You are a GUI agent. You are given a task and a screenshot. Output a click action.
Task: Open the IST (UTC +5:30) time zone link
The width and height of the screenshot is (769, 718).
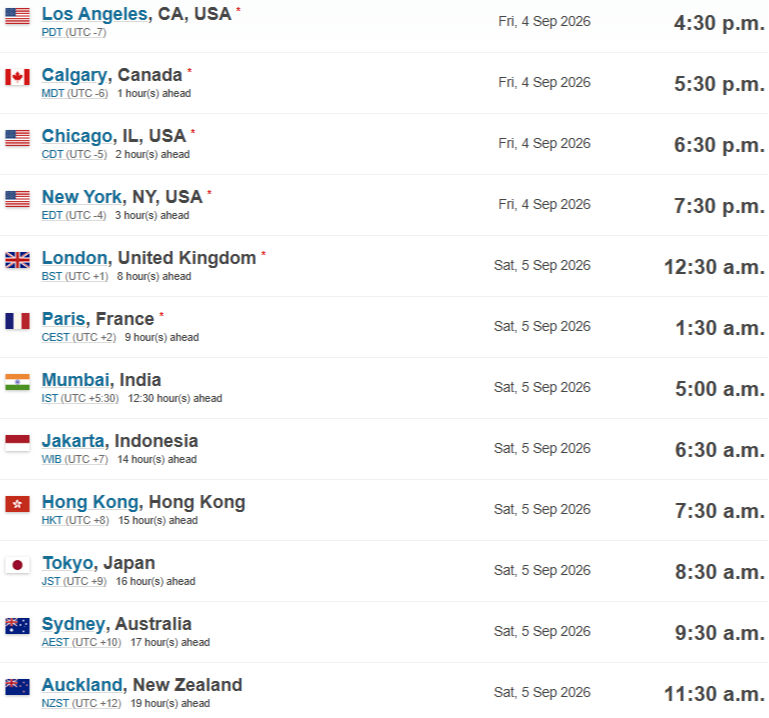click(x=80, y=398)
